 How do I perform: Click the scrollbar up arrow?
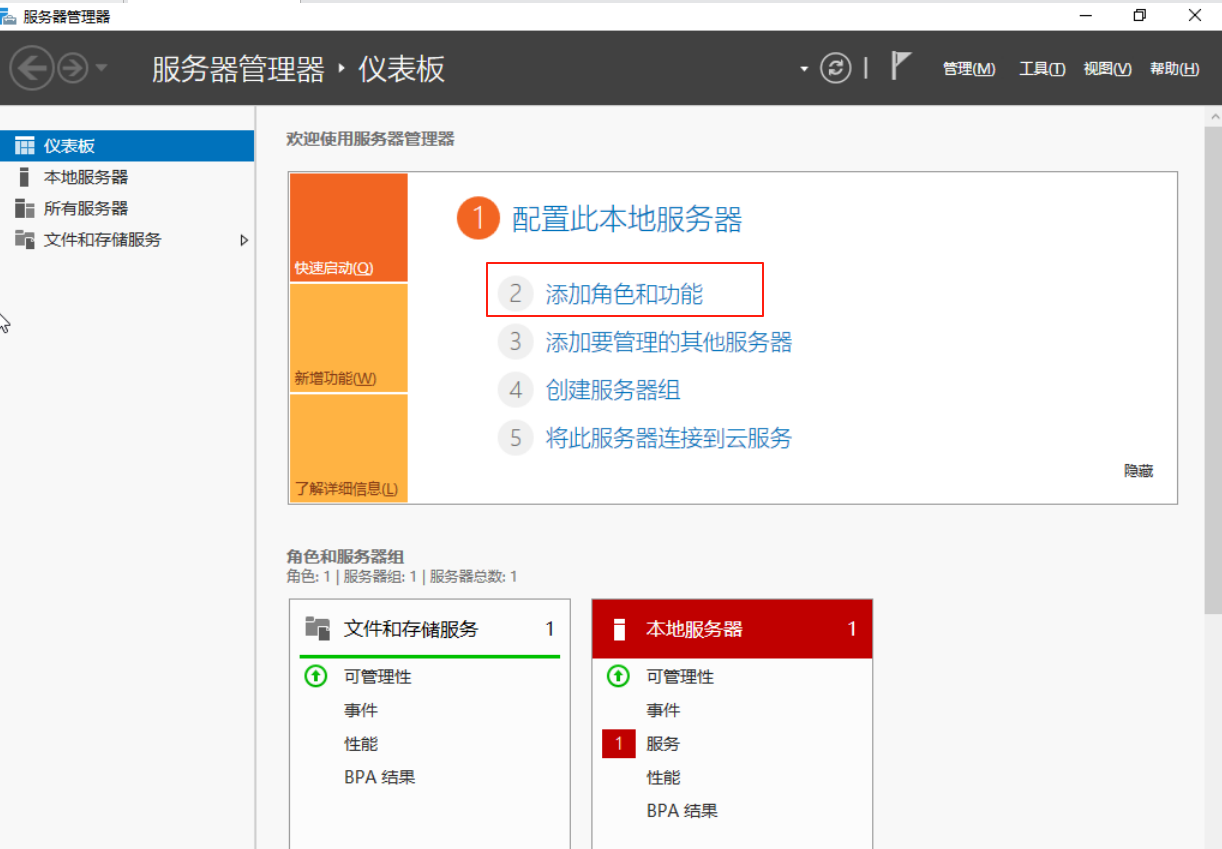(x=1213, y=116)
